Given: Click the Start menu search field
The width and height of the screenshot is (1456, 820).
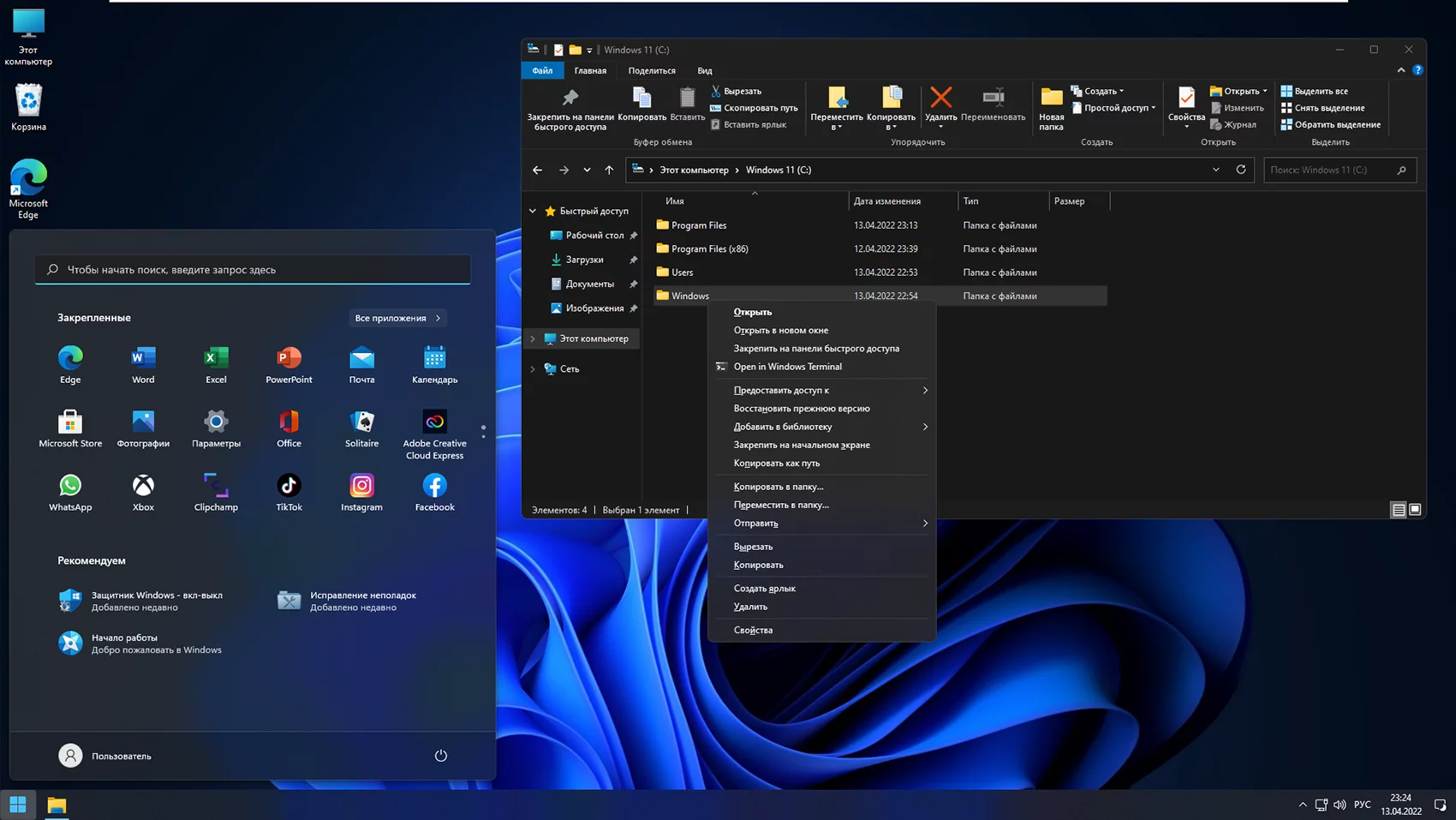Looking at the screenshot, I should coord(253,270).
